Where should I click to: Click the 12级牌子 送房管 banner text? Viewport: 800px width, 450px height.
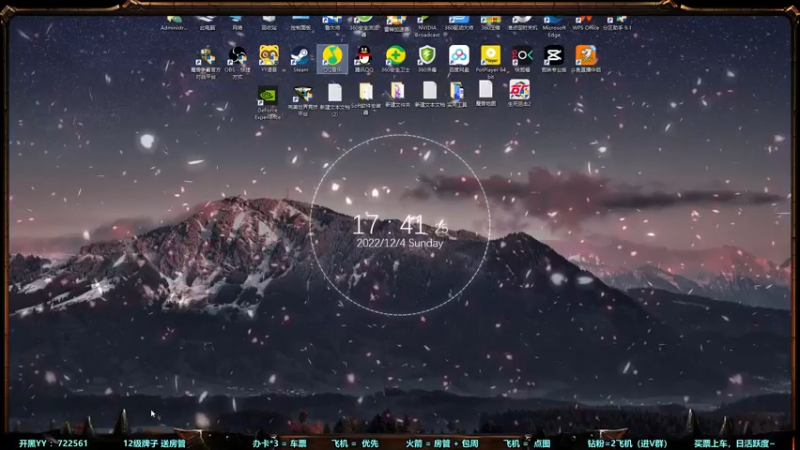tap(154, 443)
